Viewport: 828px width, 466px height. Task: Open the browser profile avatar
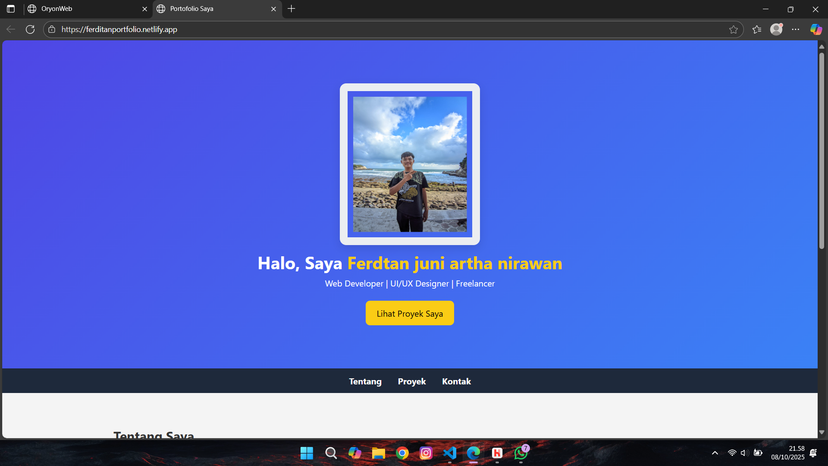coord(776,30)
